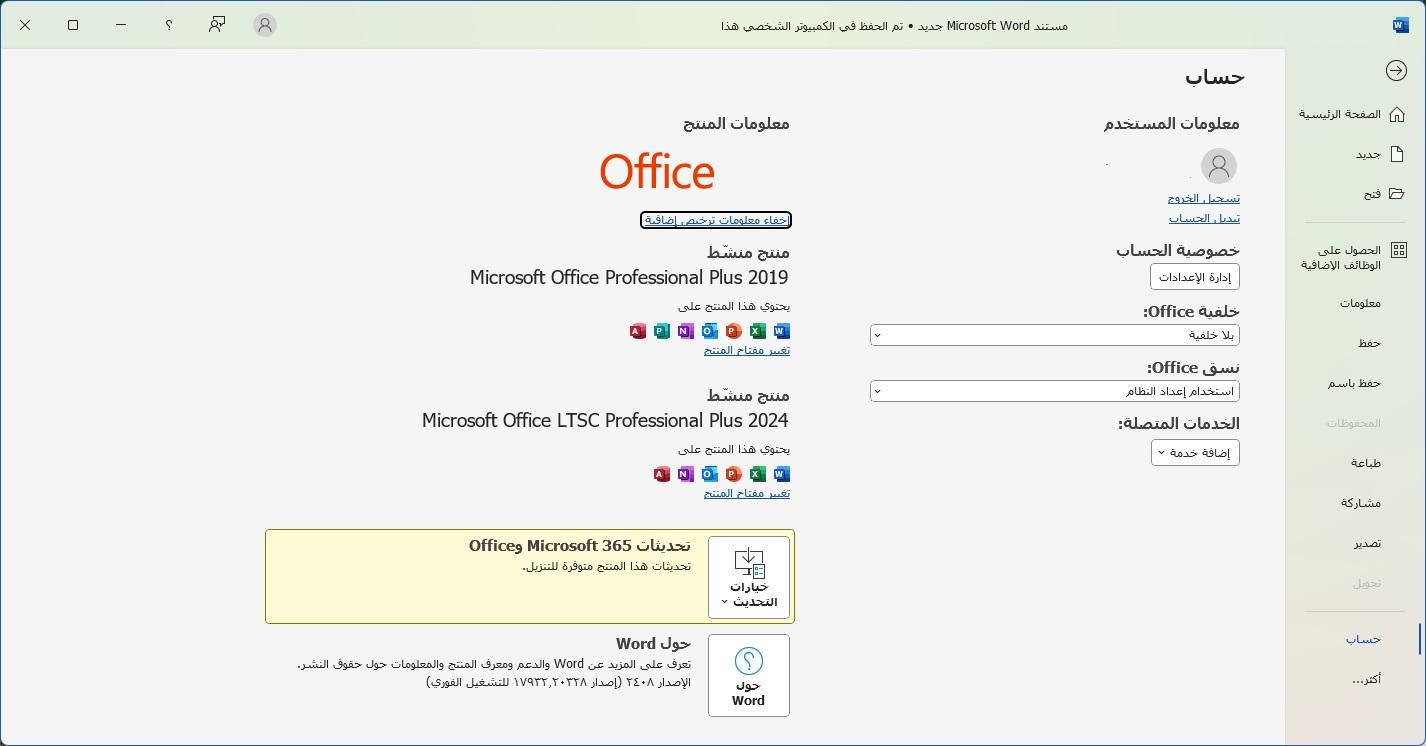
Task: Click Excel icon under Office 2019 product
Action: pyautogui.click(x=757, y=331)
